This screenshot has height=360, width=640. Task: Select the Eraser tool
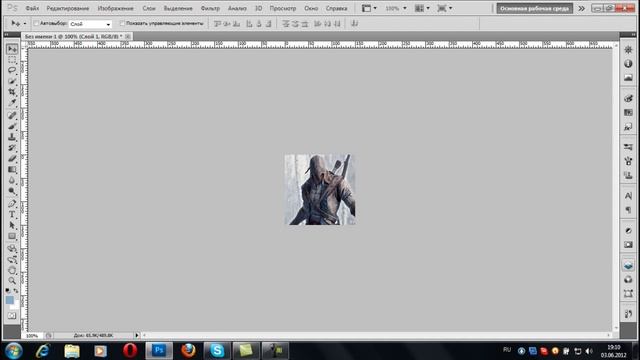12,158
